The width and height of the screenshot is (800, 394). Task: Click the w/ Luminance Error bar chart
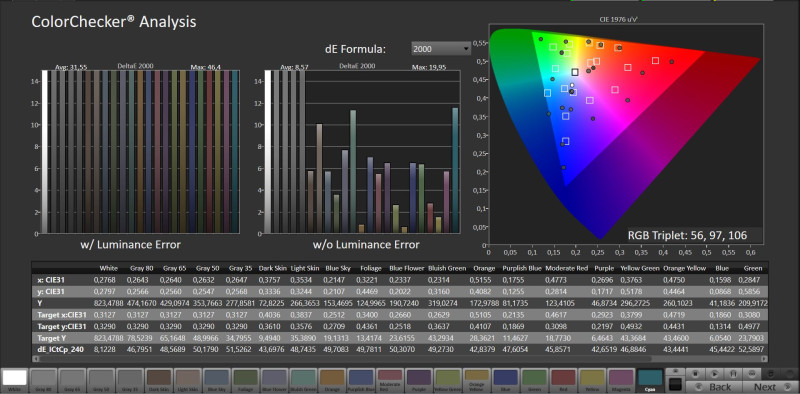[140, 152]
